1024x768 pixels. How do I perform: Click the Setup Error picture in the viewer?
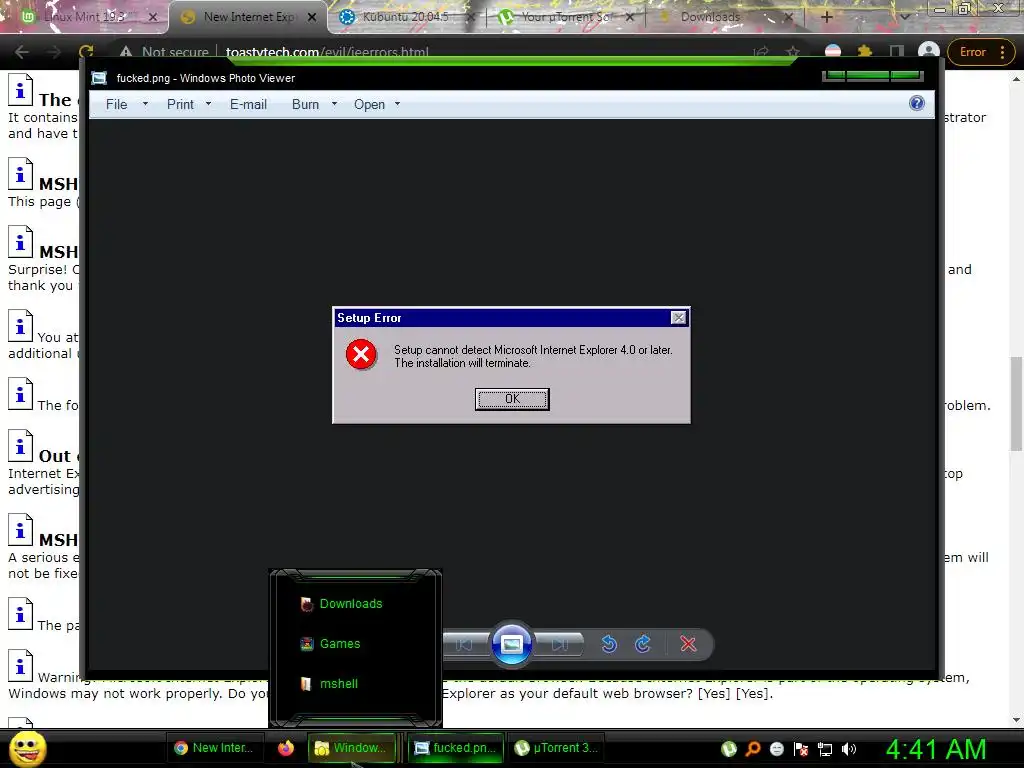[x=511, y=365]
